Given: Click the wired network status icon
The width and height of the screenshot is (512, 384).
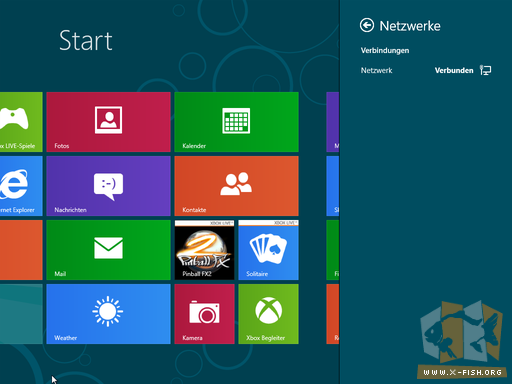Looking at the screenshot, I should pos(485,70).
